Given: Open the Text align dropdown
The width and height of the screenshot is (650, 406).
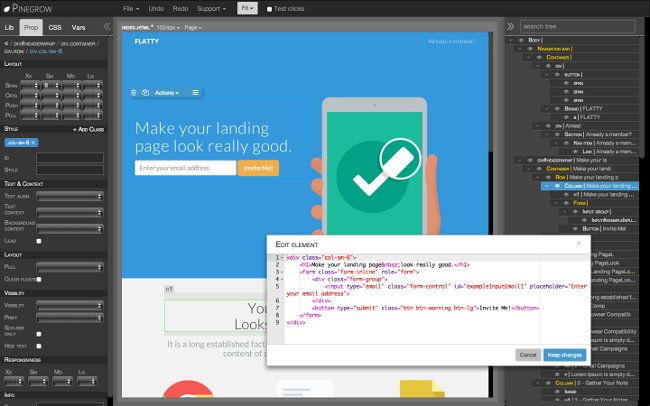Looking at the screenshot, I should click(x=70, y=197).
